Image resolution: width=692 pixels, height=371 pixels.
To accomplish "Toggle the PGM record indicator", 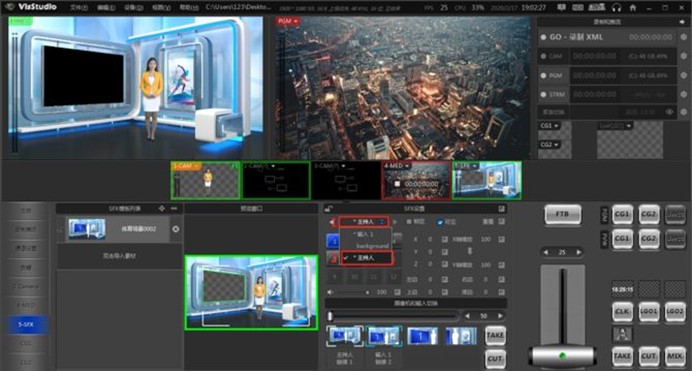I will click(543, 75).
